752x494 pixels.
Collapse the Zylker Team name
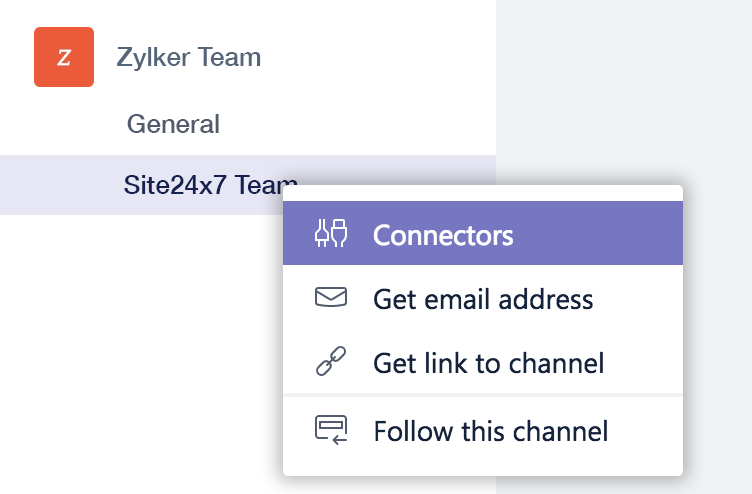pyautogui.click(x=188, y=57)
